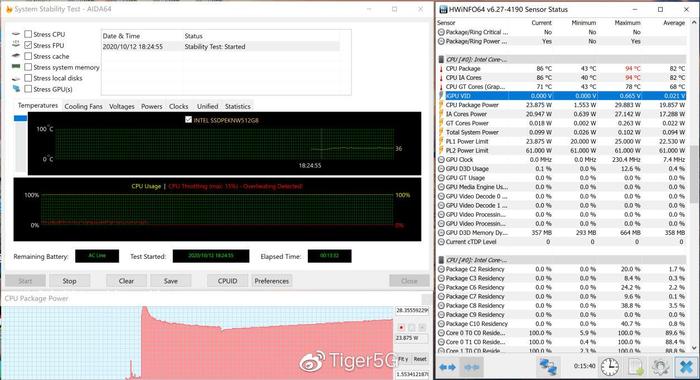Click the gray collapse arrows icon

pyautogui.click(x=471, y=367)
